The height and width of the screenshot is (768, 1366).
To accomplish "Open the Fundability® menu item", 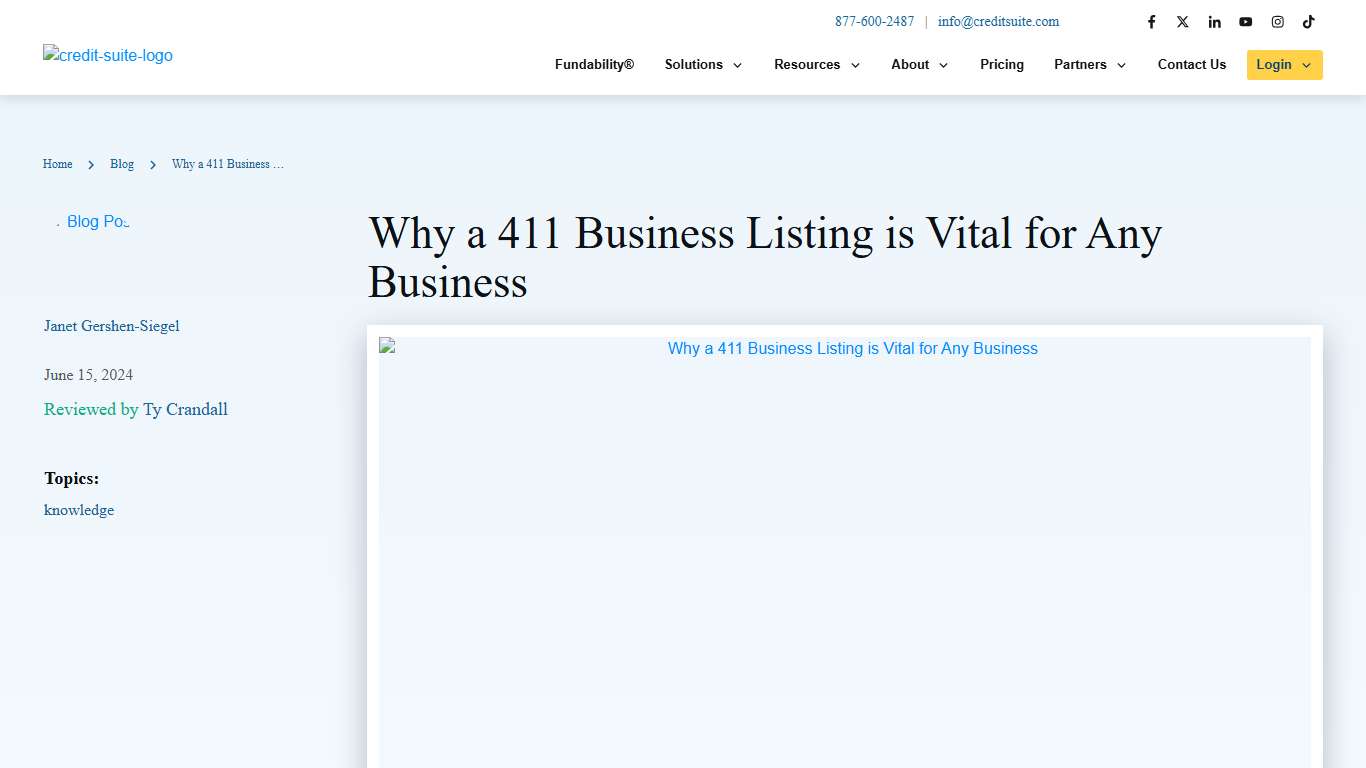I will pos(594,64).
